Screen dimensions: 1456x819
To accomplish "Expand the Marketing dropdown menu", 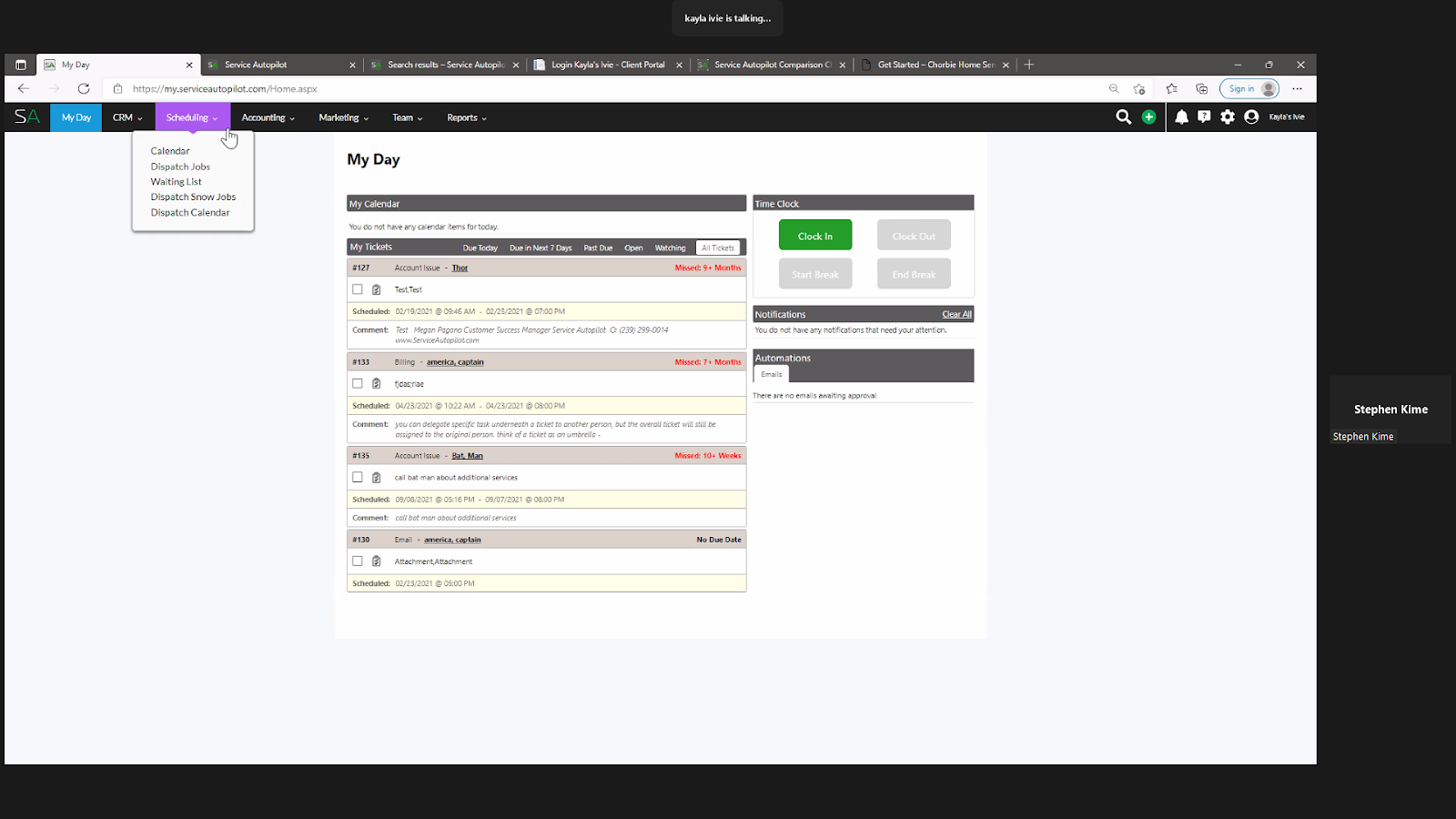I will pos(344,117).
